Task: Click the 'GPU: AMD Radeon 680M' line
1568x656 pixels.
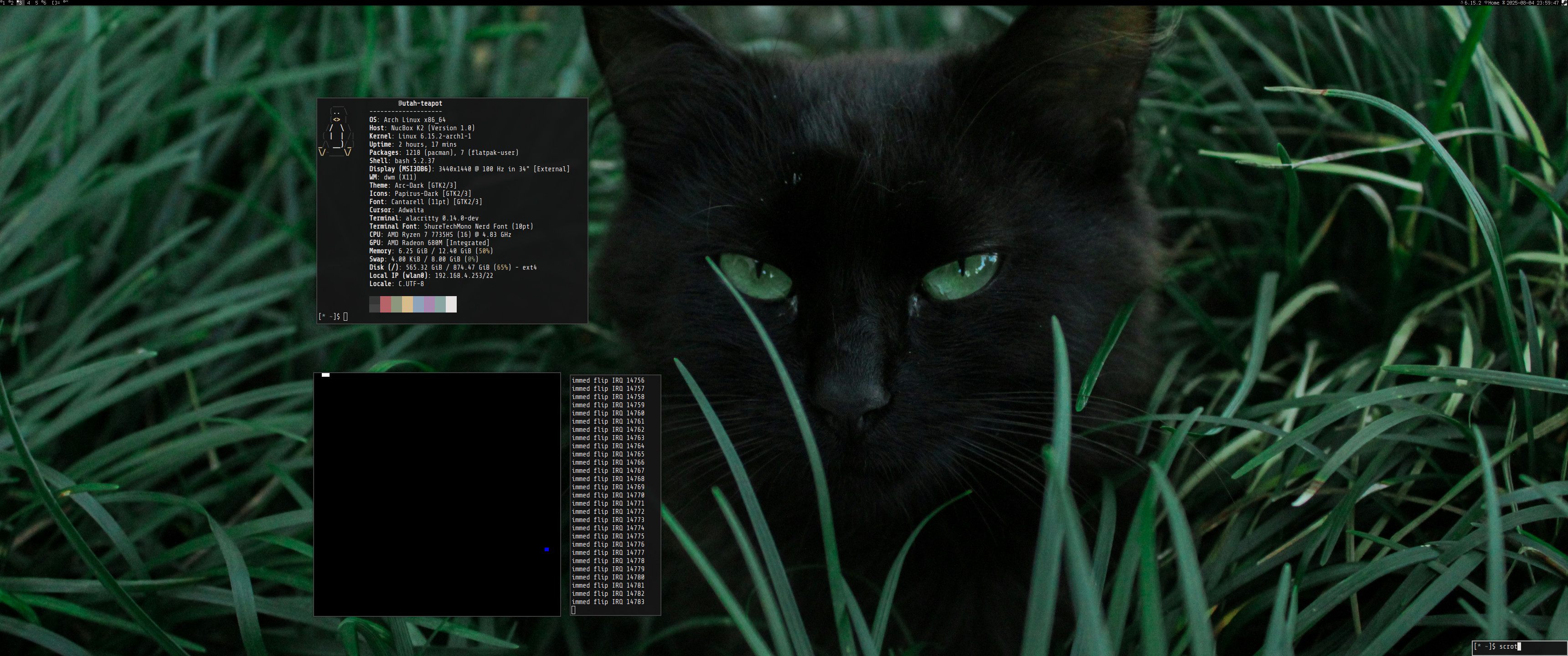Action: 429,243
